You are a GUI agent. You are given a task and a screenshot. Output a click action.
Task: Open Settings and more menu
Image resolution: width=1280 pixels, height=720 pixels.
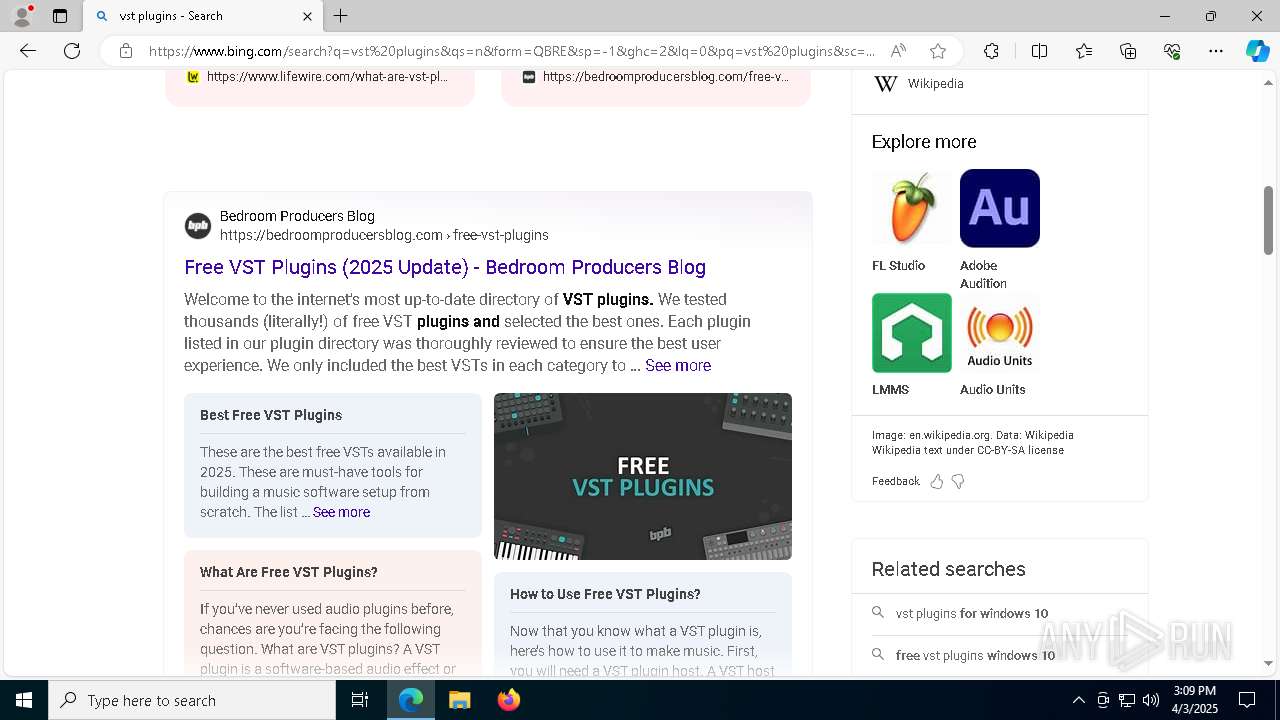coord(1216,51)
